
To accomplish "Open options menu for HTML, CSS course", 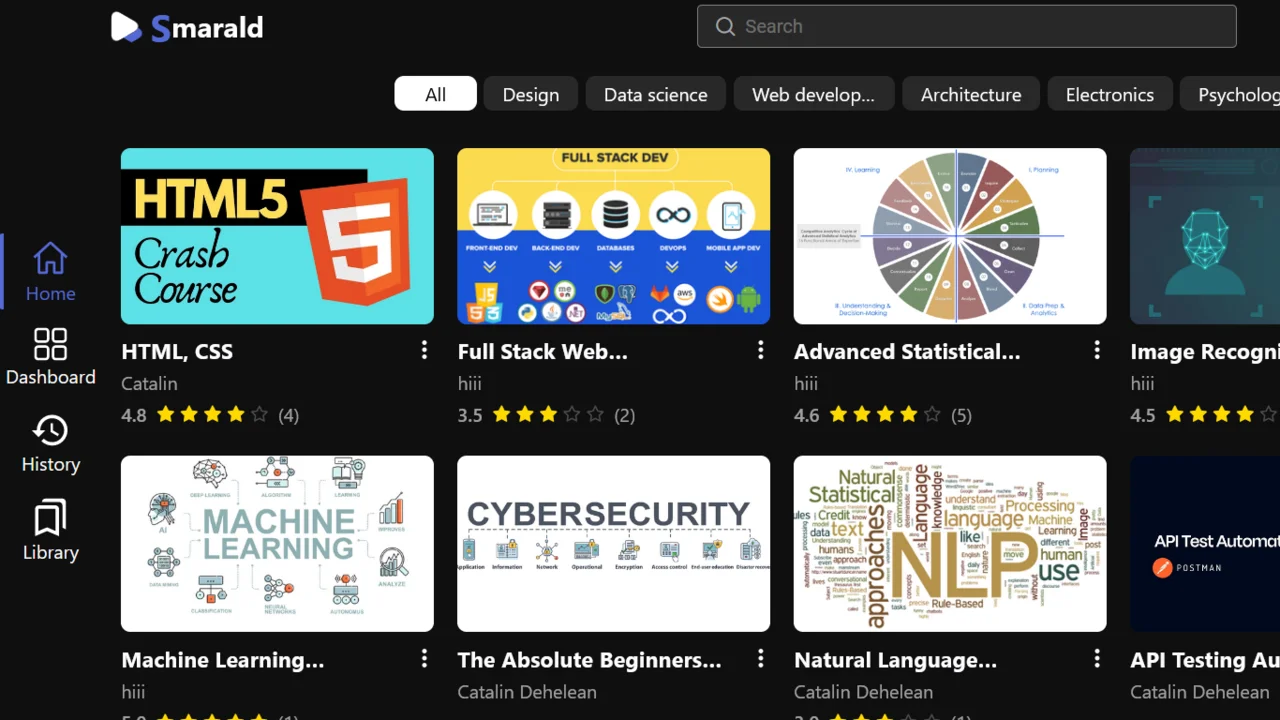I will 424,349.
